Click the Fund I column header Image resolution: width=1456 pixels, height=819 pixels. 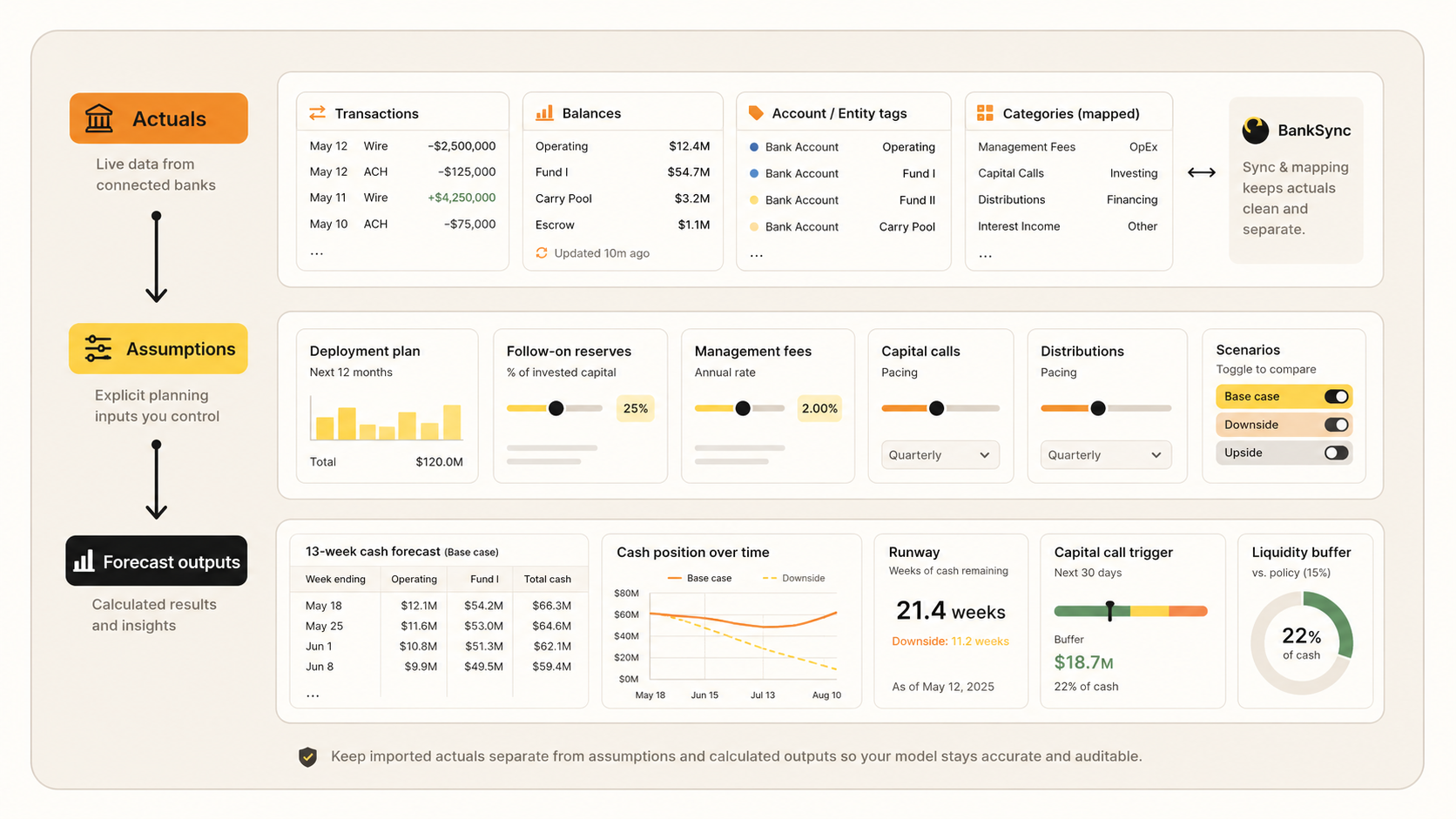[484, 579]
